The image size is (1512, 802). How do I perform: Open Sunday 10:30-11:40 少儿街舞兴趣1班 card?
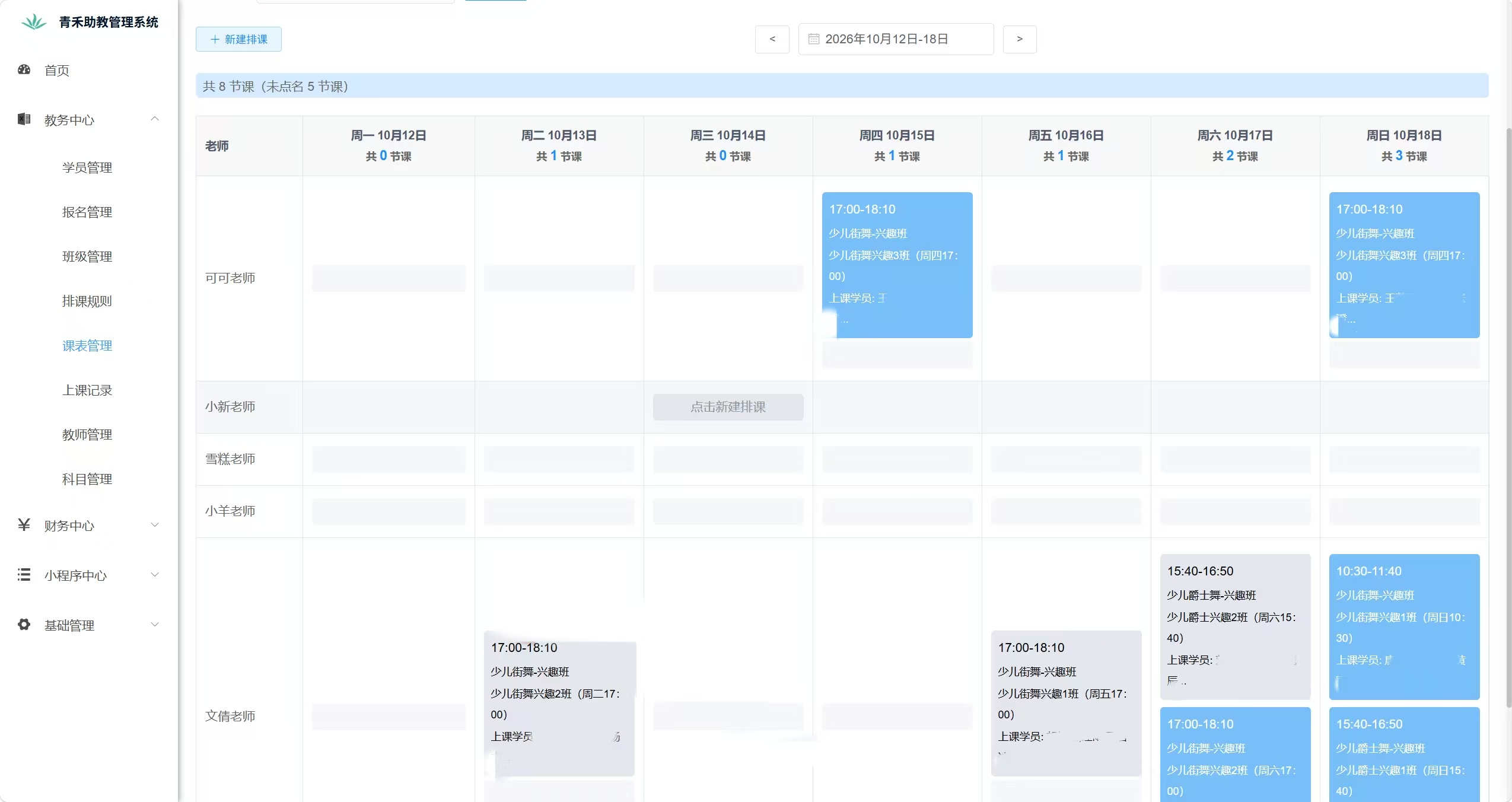(1404, 627)
